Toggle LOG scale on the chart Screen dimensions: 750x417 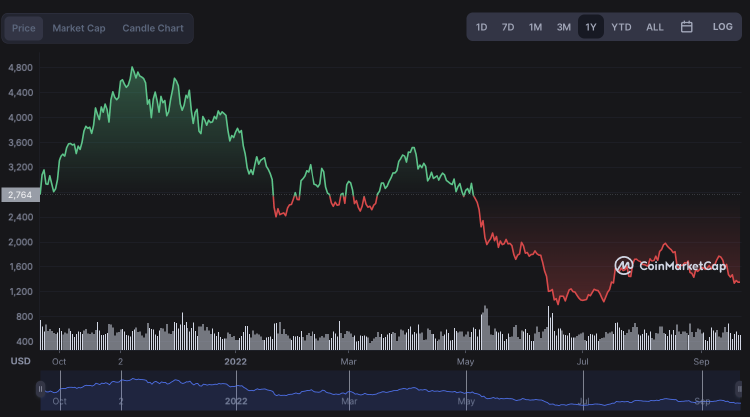click(722, 27)
